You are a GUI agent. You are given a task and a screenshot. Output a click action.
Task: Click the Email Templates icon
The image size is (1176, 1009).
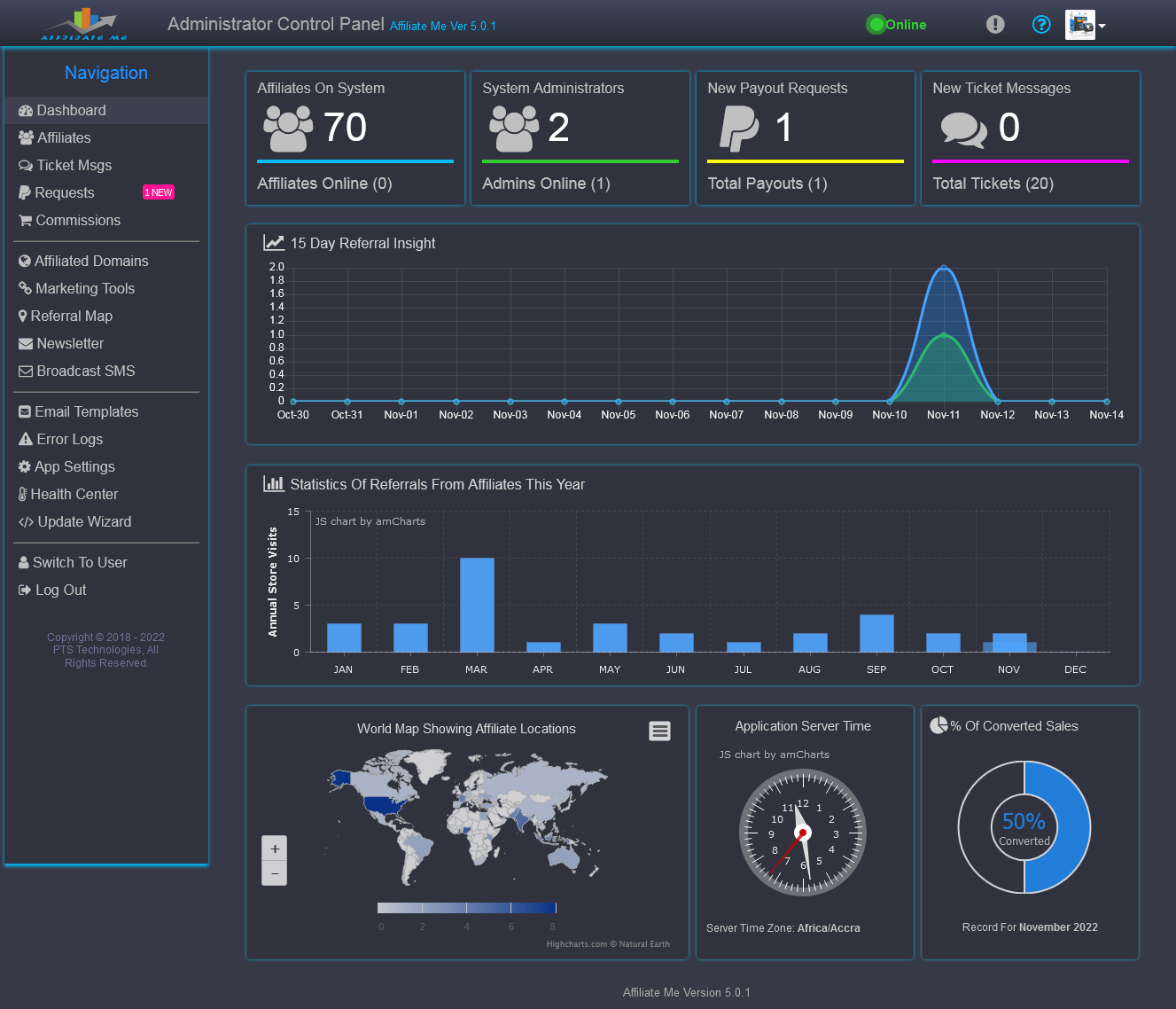pos(25,412)
